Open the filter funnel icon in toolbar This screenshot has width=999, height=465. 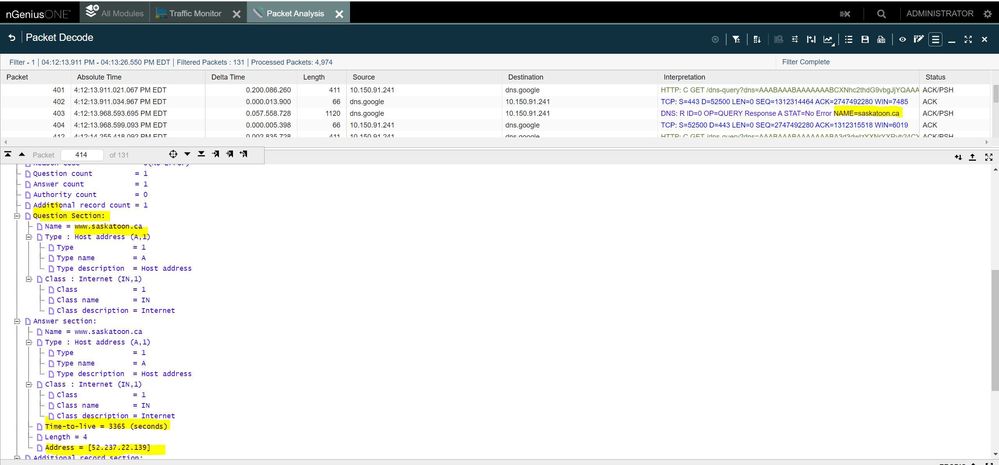[736, 39]
